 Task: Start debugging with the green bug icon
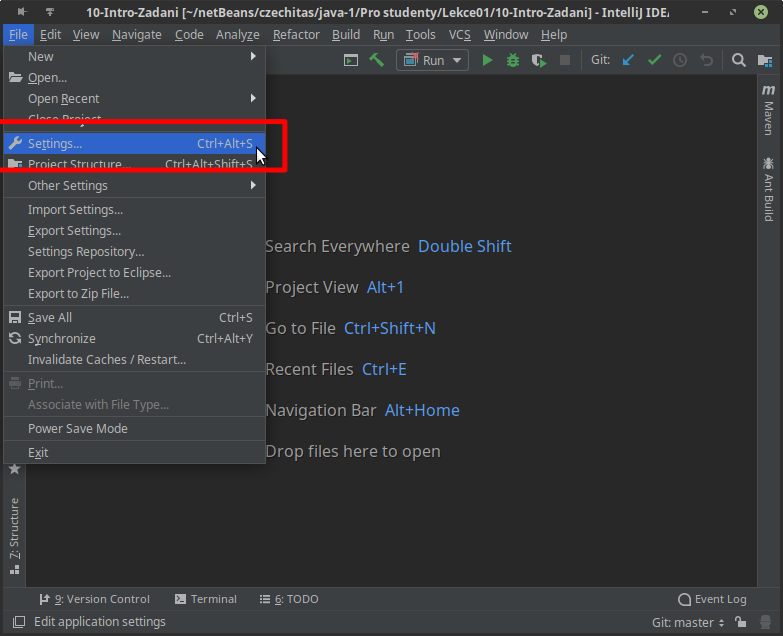click(513, 60)
